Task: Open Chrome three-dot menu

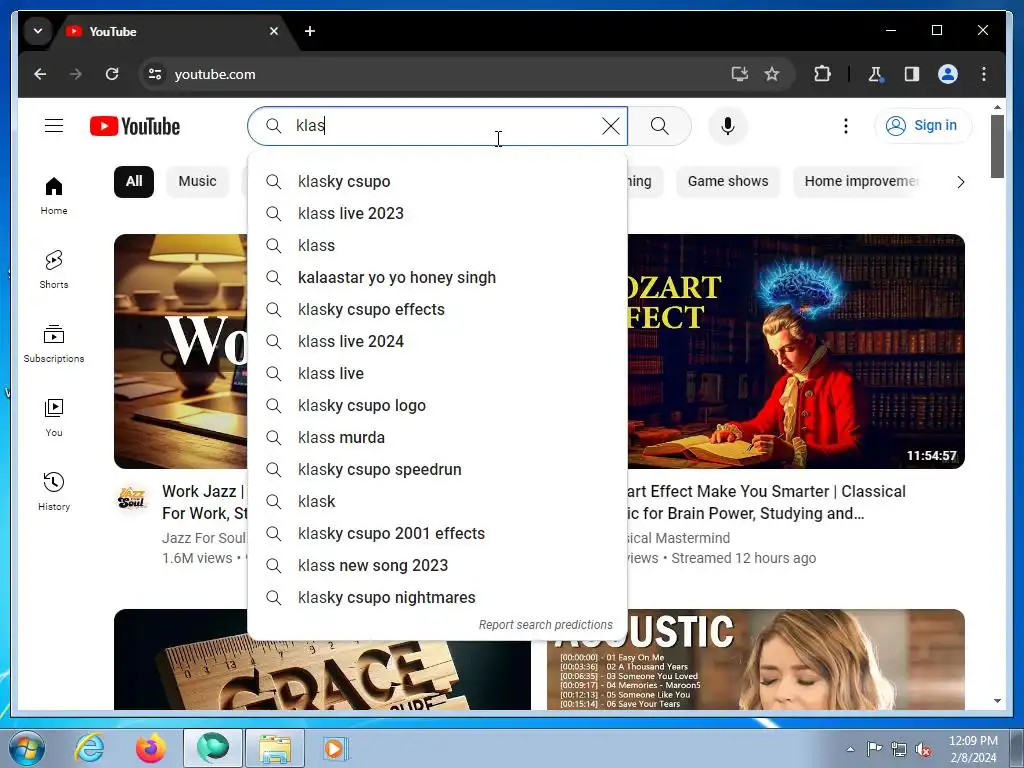Action: pyautogui.click(x=984, y=74)
